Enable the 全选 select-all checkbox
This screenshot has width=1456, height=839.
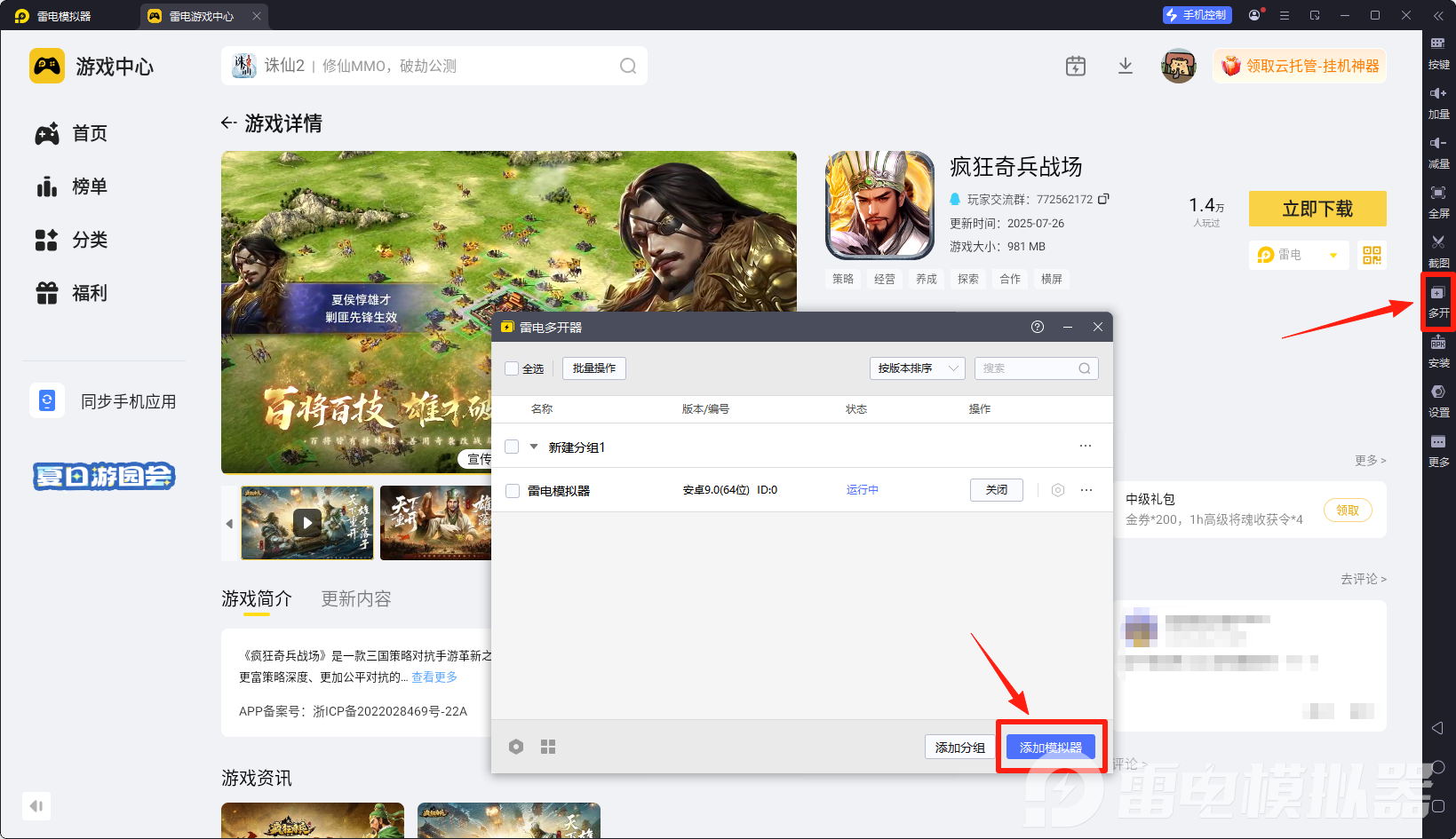pyautogui.click(x=512, y=368)
